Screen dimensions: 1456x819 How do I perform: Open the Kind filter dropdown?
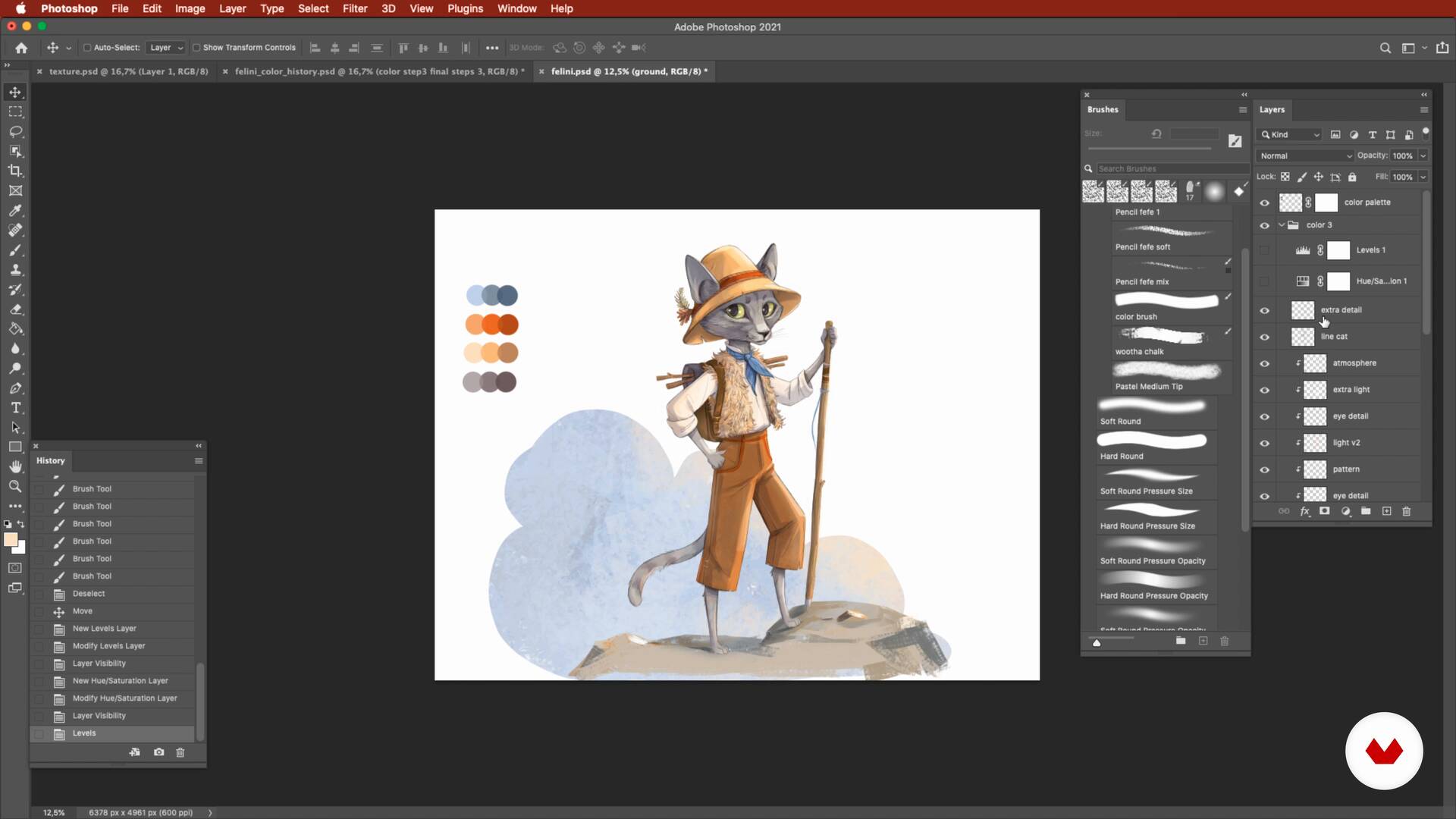pyautogui.click(x=1290, y=134)
